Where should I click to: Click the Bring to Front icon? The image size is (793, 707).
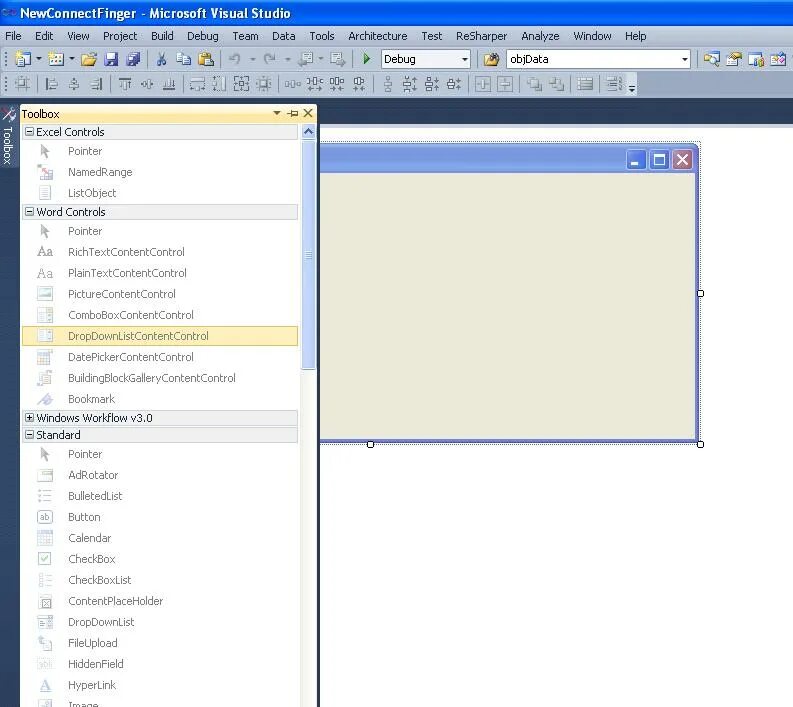coord(534,84)
